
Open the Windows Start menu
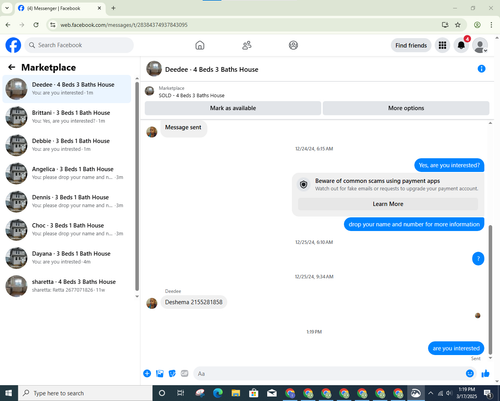pos(9,393)
